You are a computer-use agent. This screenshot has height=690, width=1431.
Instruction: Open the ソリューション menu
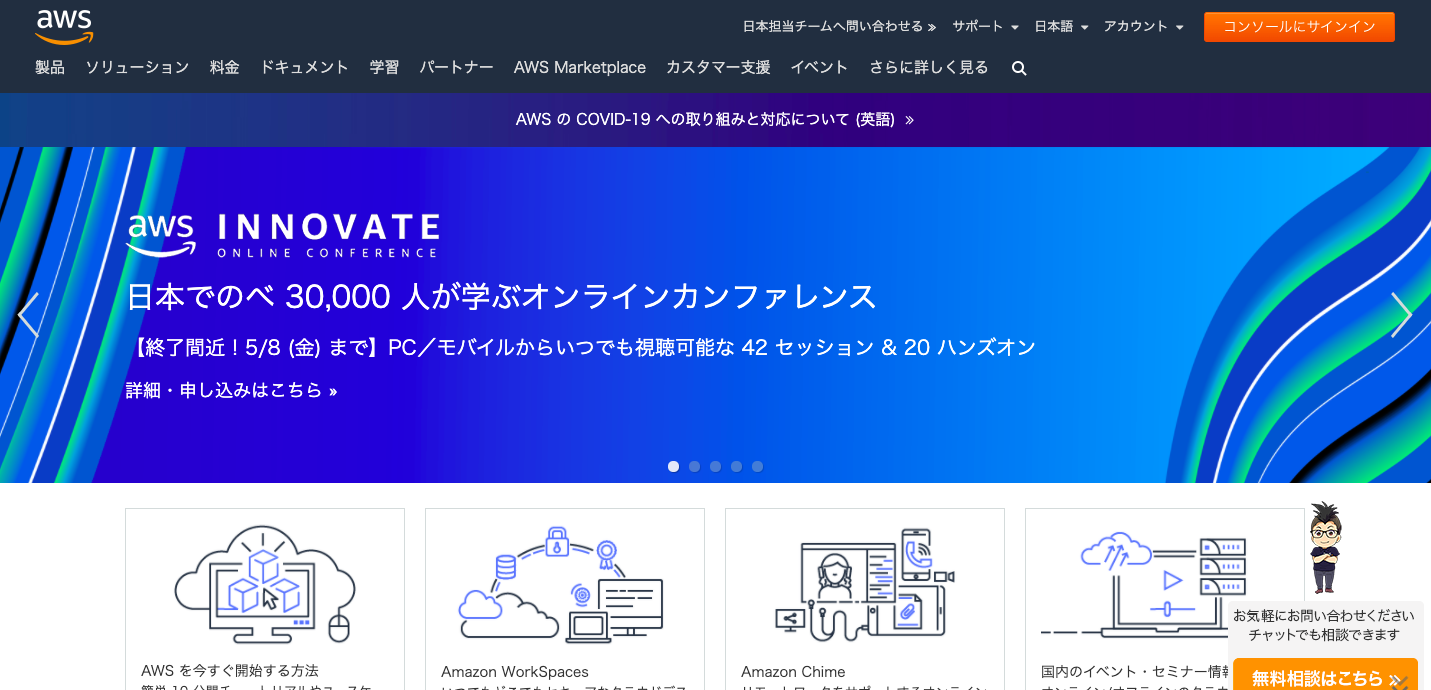tap(137, 68)
